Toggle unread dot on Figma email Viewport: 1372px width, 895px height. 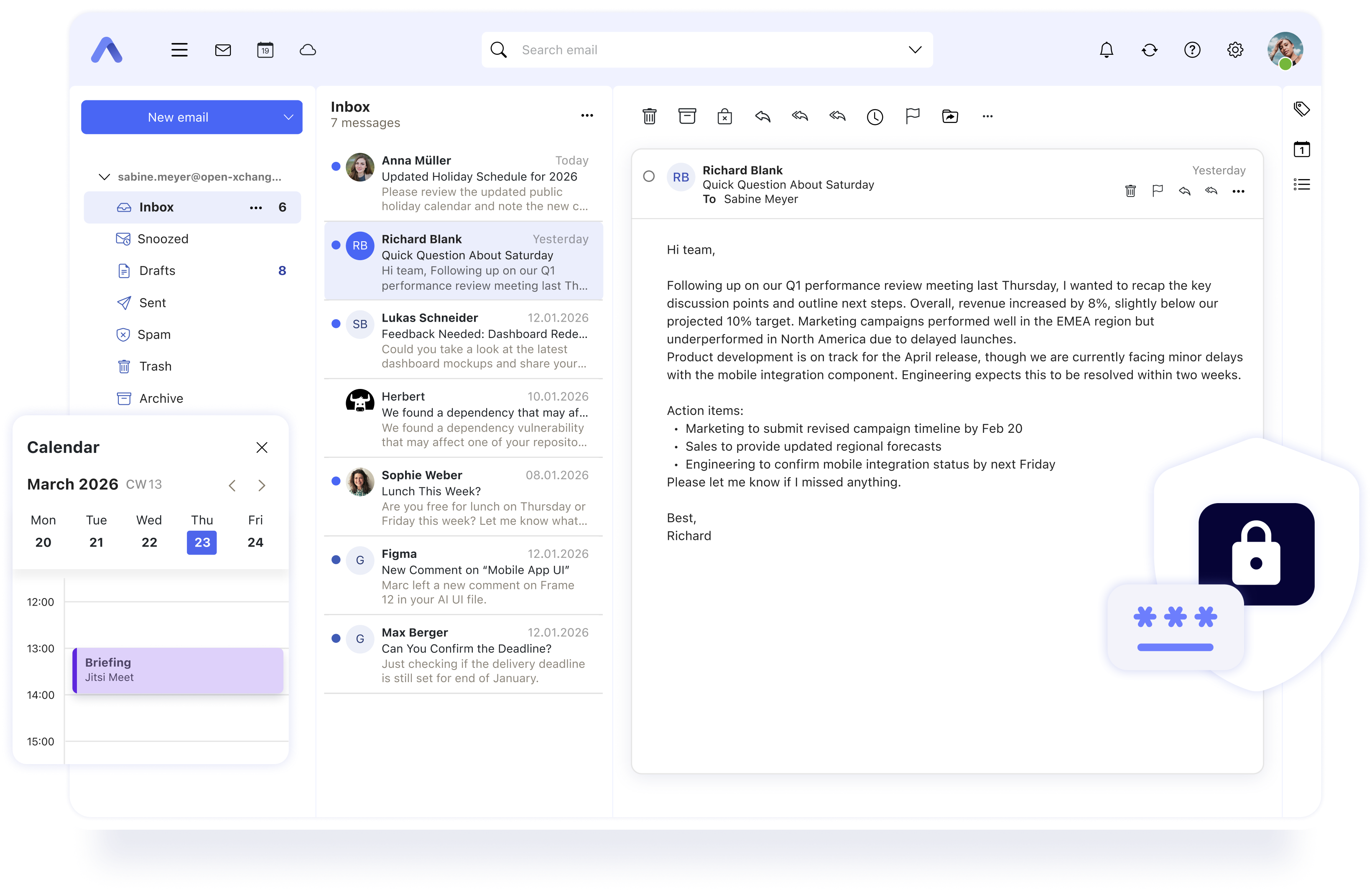pos(336,560)
